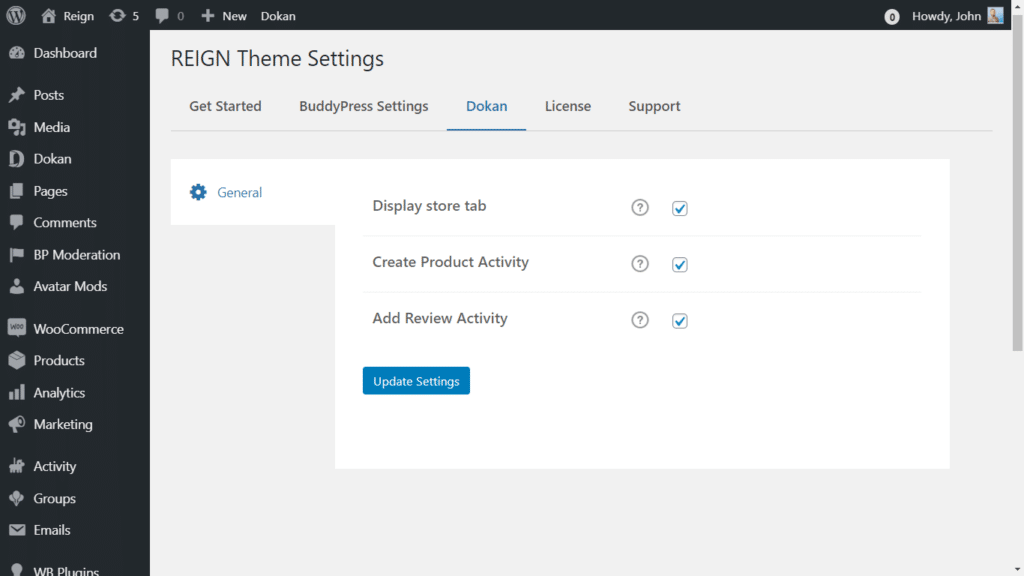Click the WordPress logo icon
The image size is (1024, 576).
16,16
